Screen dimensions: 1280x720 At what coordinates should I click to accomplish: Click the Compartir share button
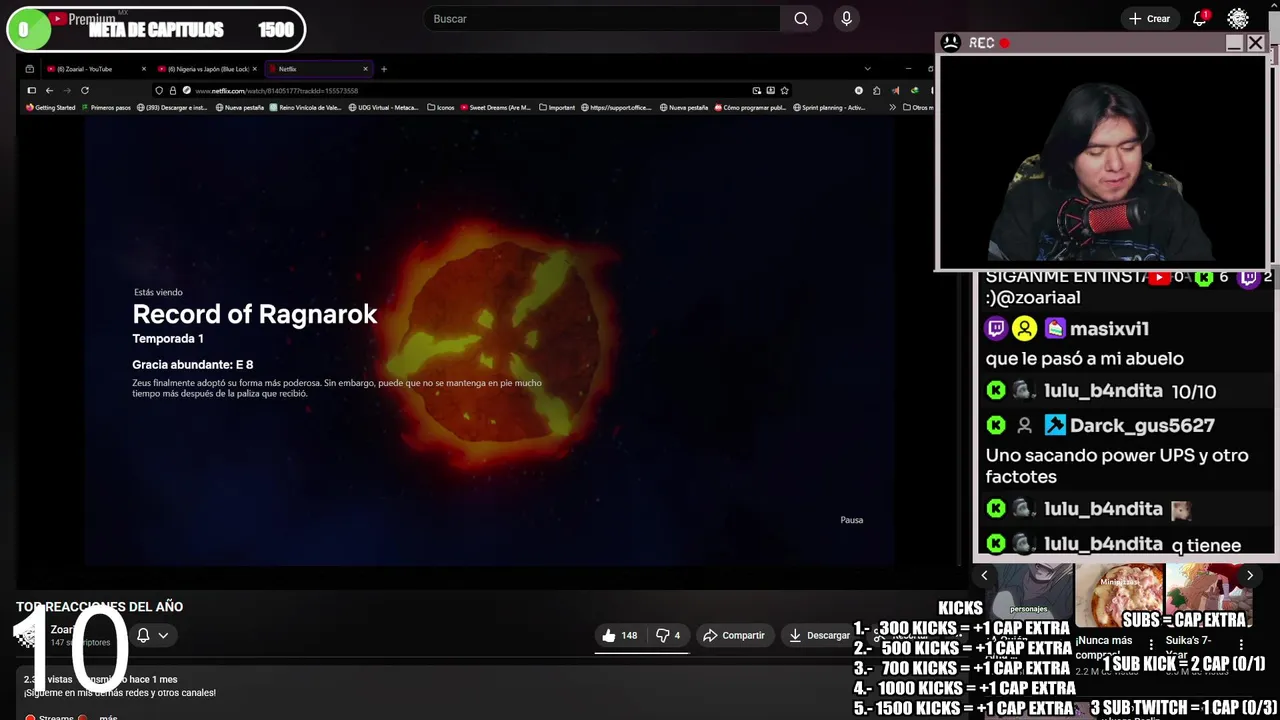(x=733, y=635)
